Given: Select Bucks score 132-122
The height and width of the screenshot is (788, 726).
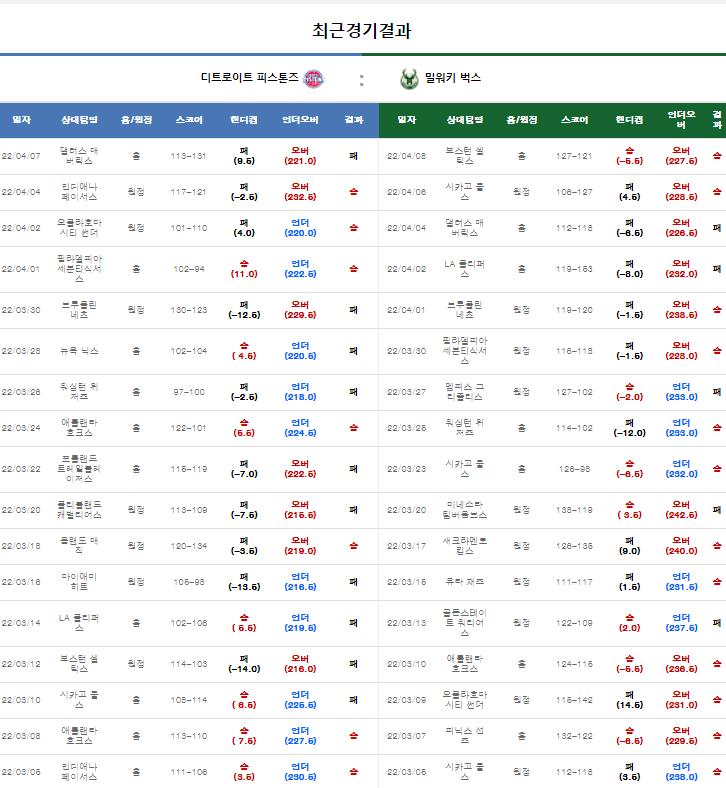Looking at the screenshot, I should pos(574,736).
